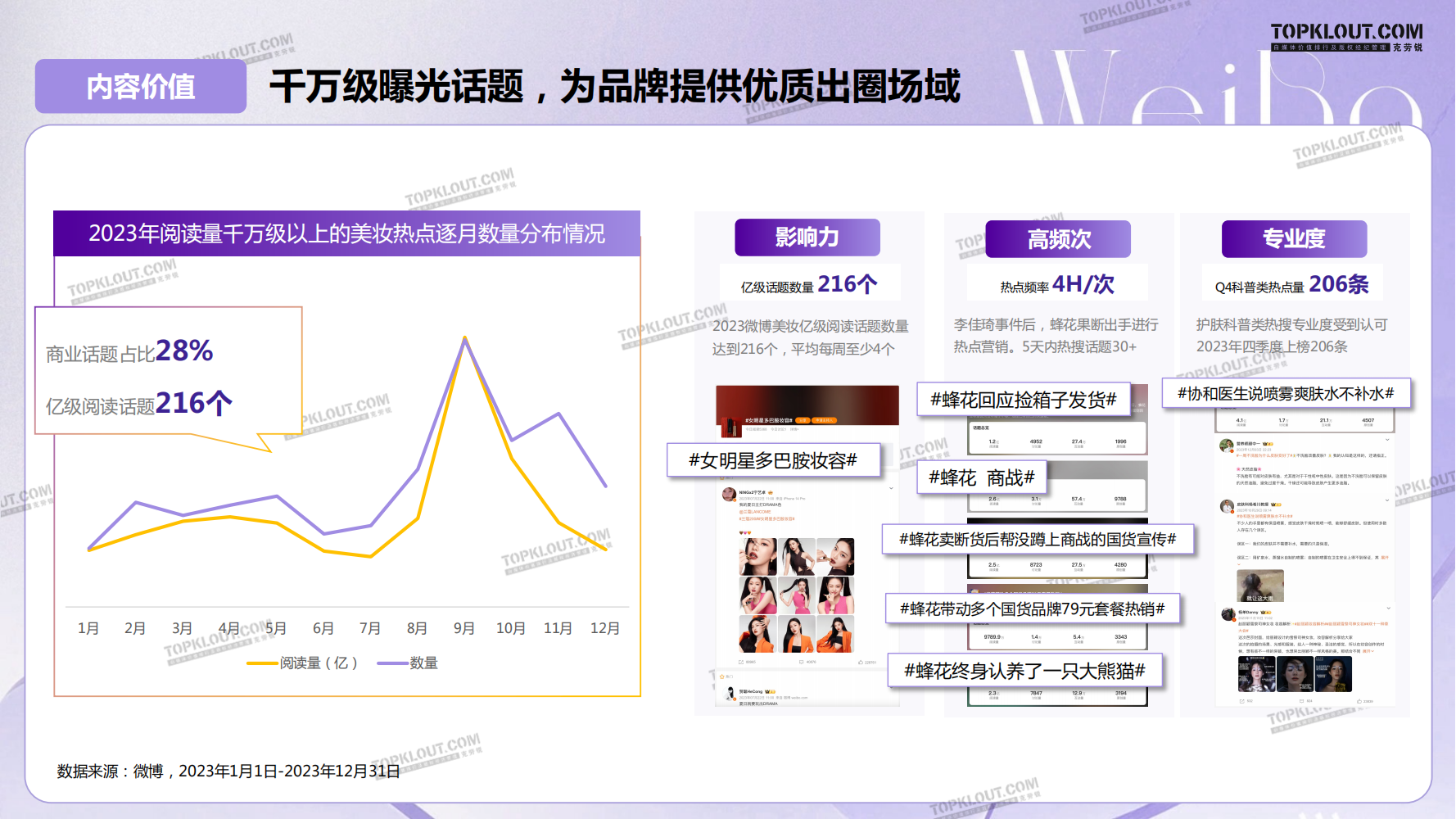Click the #蜂花回应捡箱子发货# hashtag label
This screenshot has width=1456, height=819.
(1023, 400)
